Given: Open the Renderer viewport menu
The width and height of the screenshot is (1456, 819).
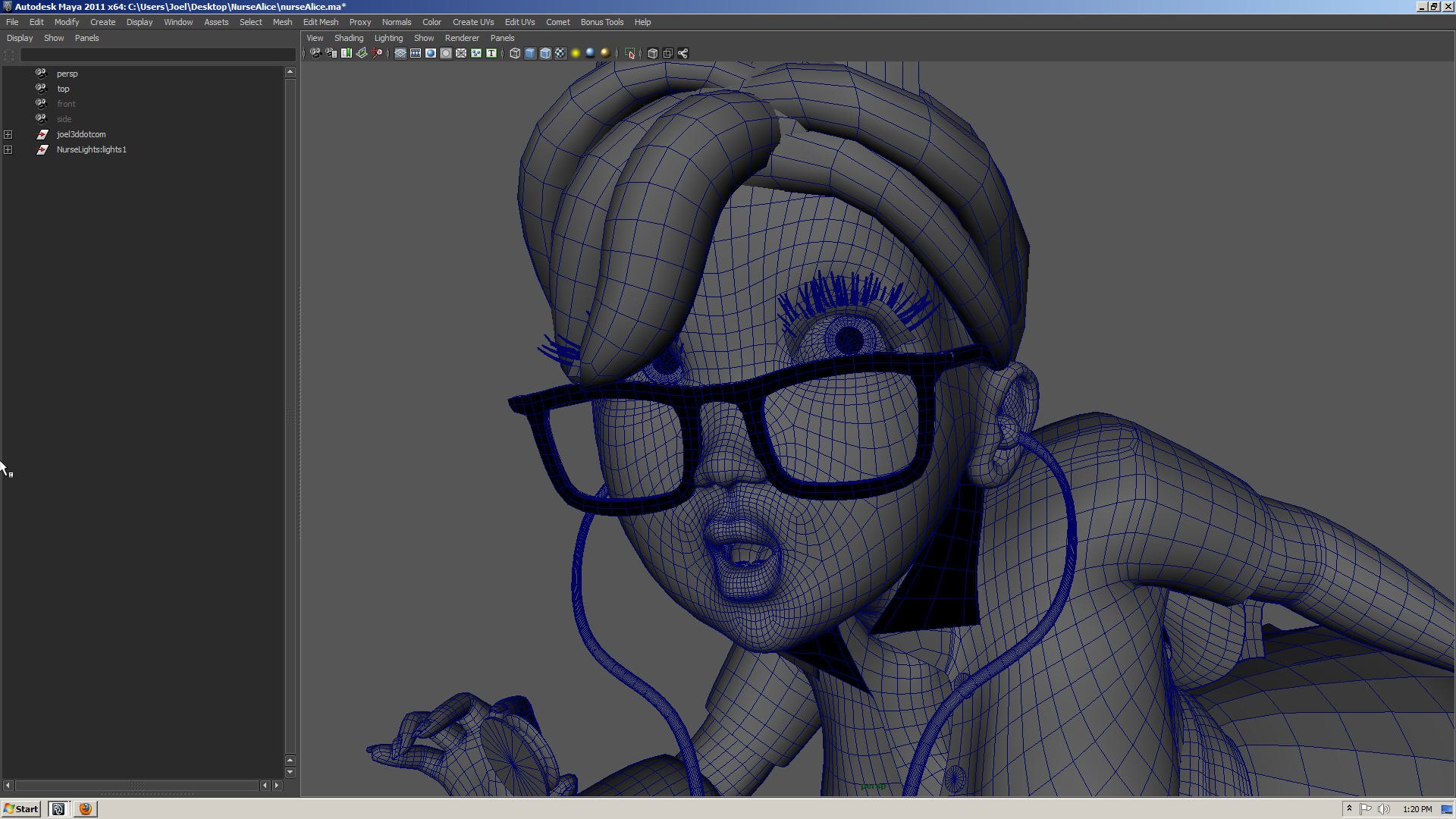Looking at the screenshot, I should coord(462,38).
